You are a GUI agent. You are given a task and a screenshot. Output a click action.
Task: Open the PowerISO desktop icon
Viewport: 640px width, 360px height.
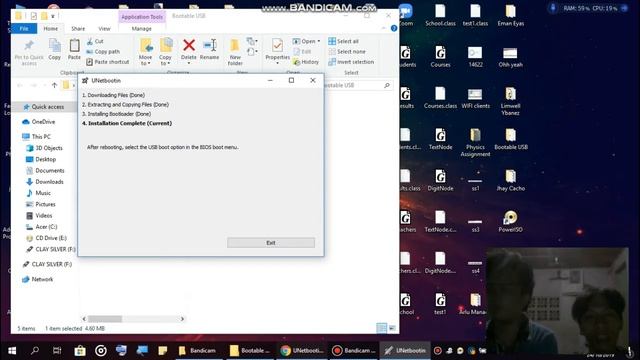coord(511,221)
